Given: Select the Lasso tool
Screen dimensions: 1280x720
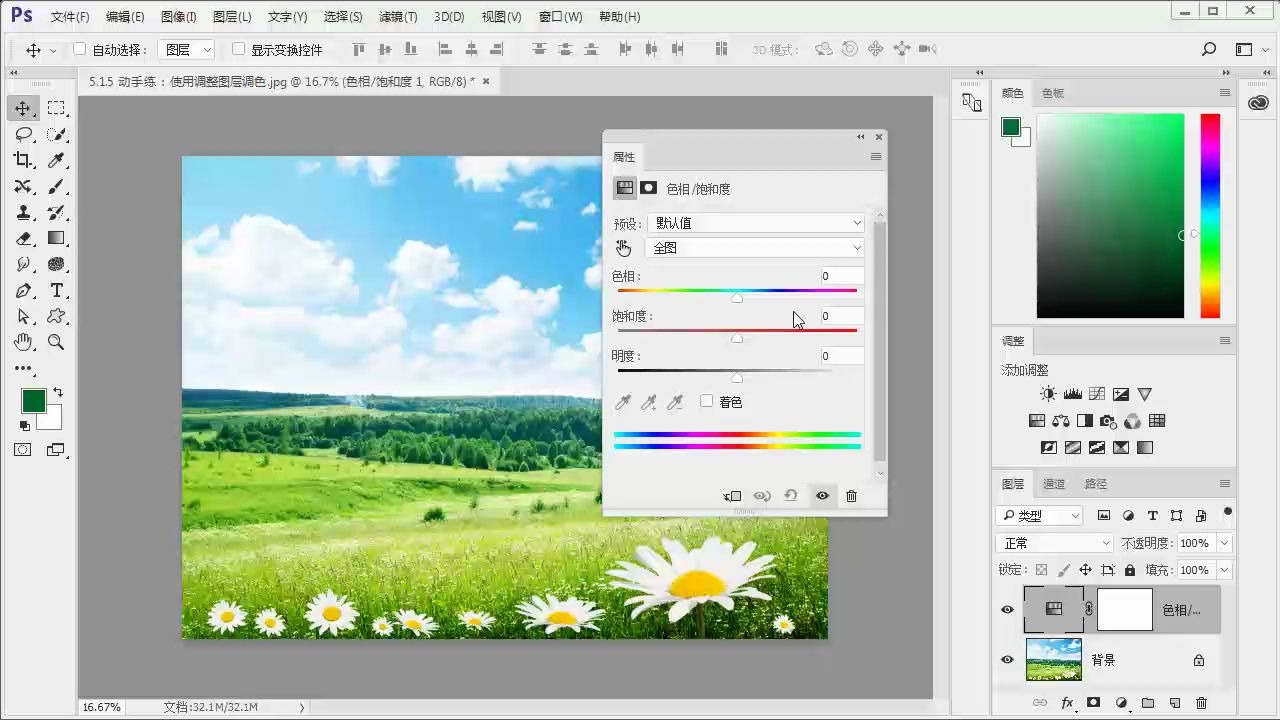Looking at the screenshot, I should (x=22, y=135).
